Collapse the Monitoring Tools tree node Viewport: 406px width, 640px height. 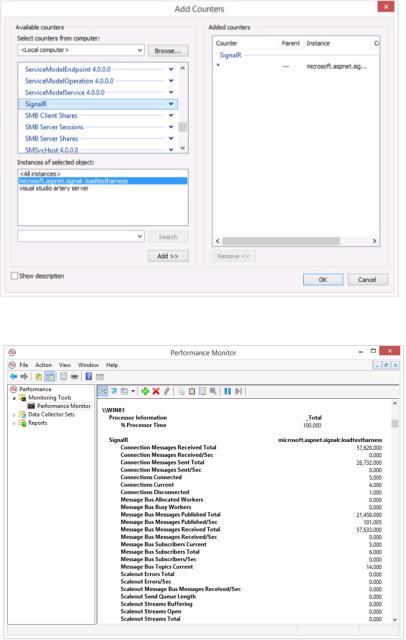pyautogui.click(x=14, y=398)
